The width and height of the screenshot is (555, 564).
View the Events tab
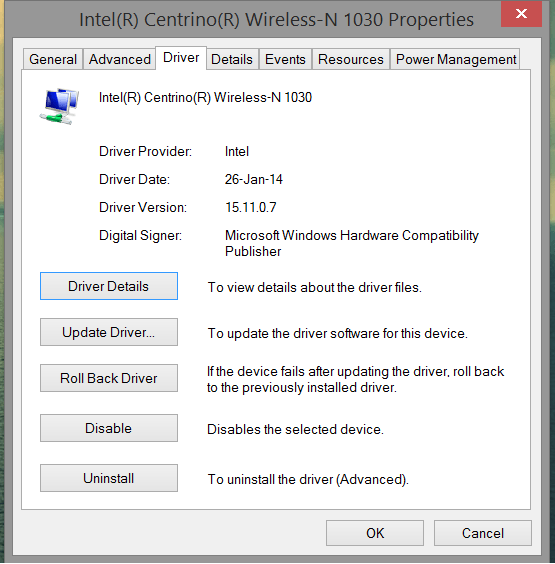pos(285,59)
